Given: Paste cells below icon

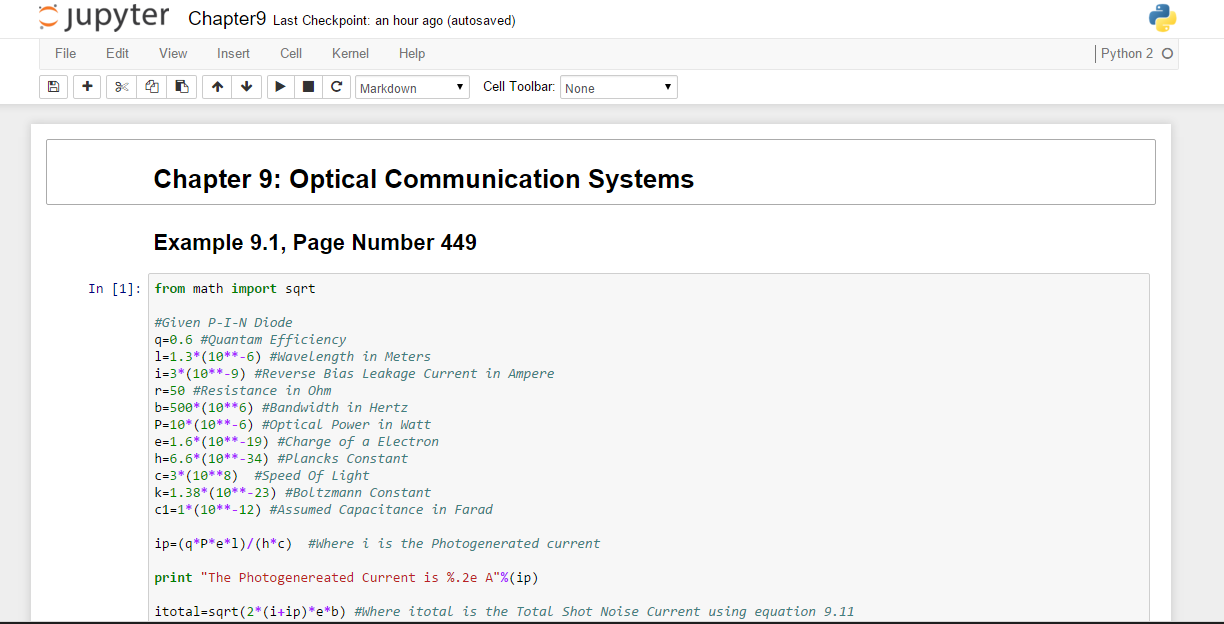Looking at the screenshot, I should click(x=181, y=87).
